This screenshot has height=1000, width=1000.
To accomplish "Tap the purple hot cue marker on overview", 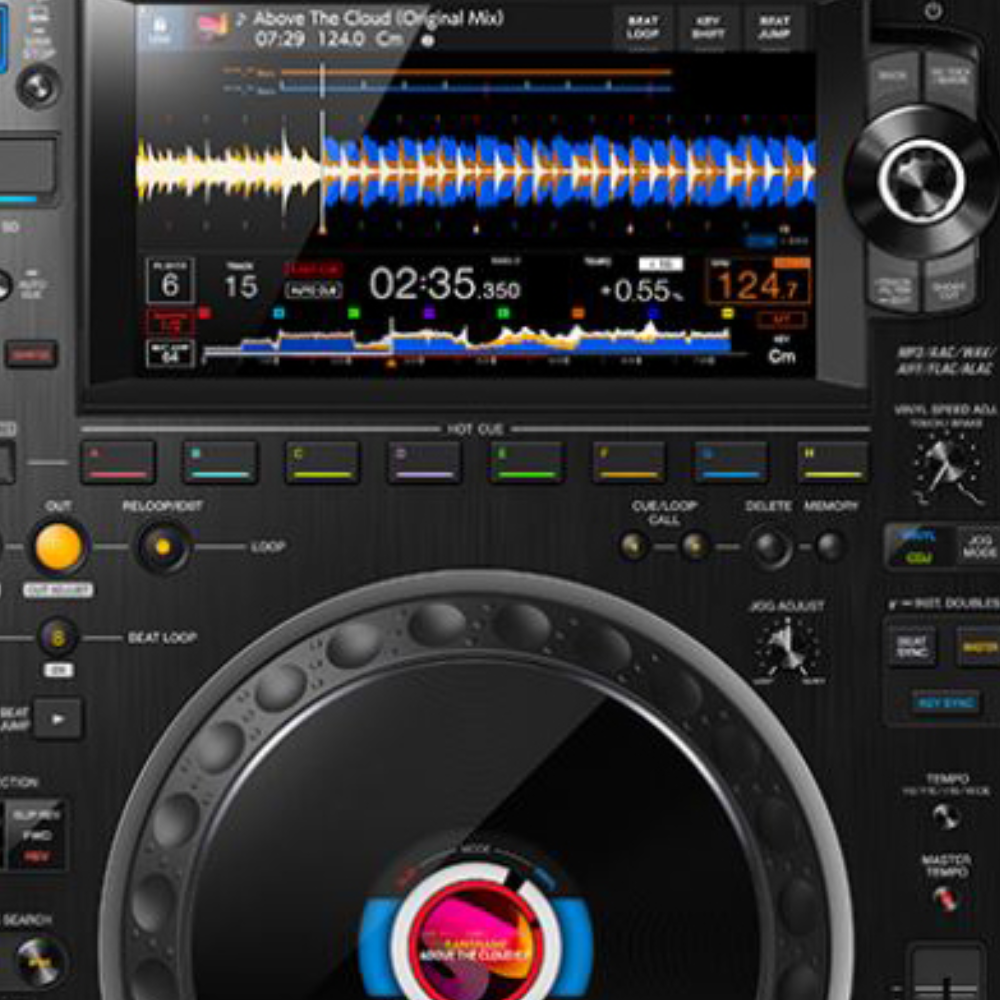I will (x=429, y=313).
